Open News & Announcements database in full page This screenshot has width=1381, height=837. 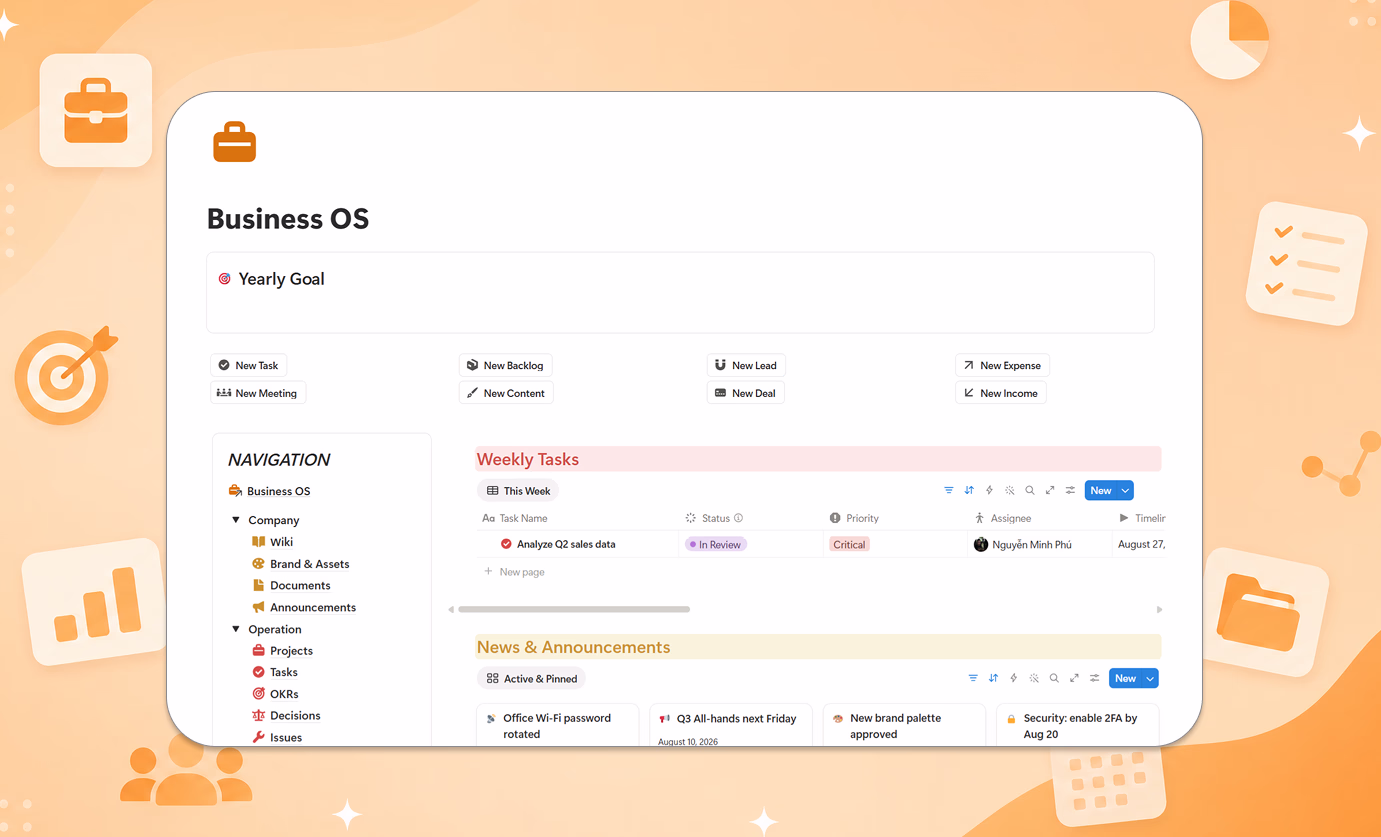pyautogui.click(x=1074, y=678)
